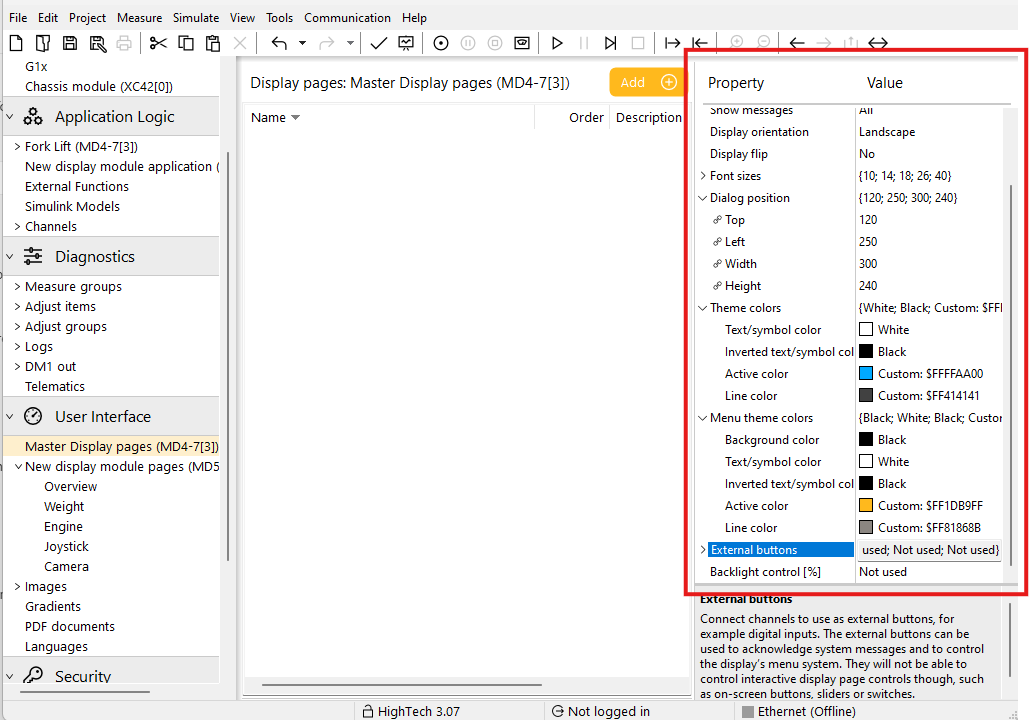
Task: Open the Simulate menu
Action: pyautogui.click(x=195, y=18)
